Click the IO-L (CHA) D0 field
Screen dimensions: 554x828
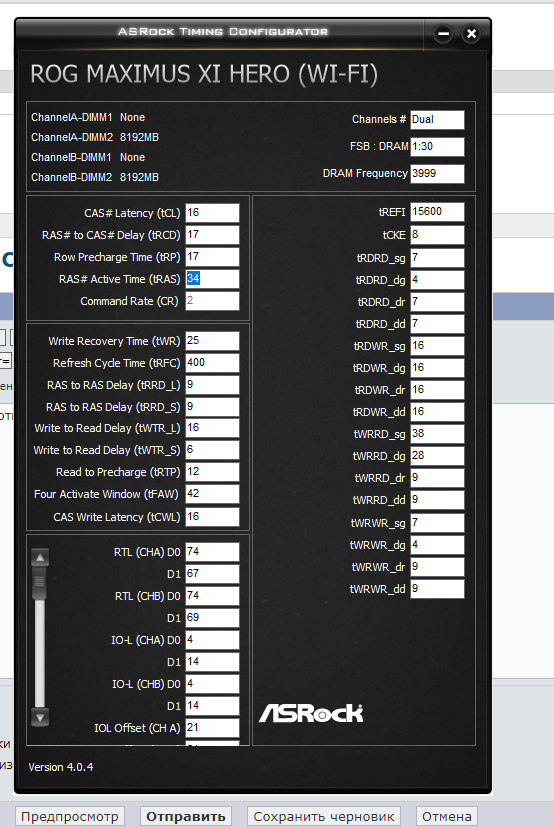tap(212, 640)
